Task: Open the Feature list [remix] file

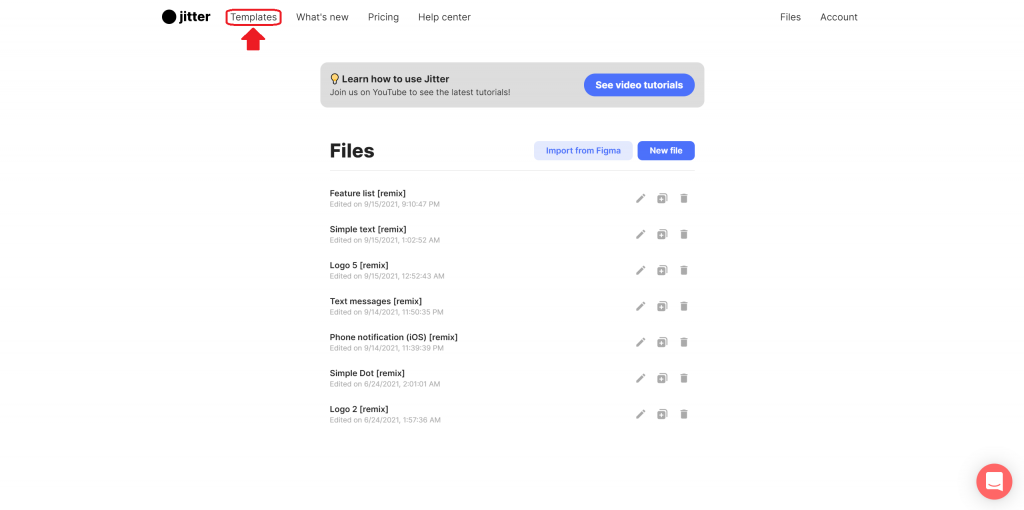Action: (368, 193)
